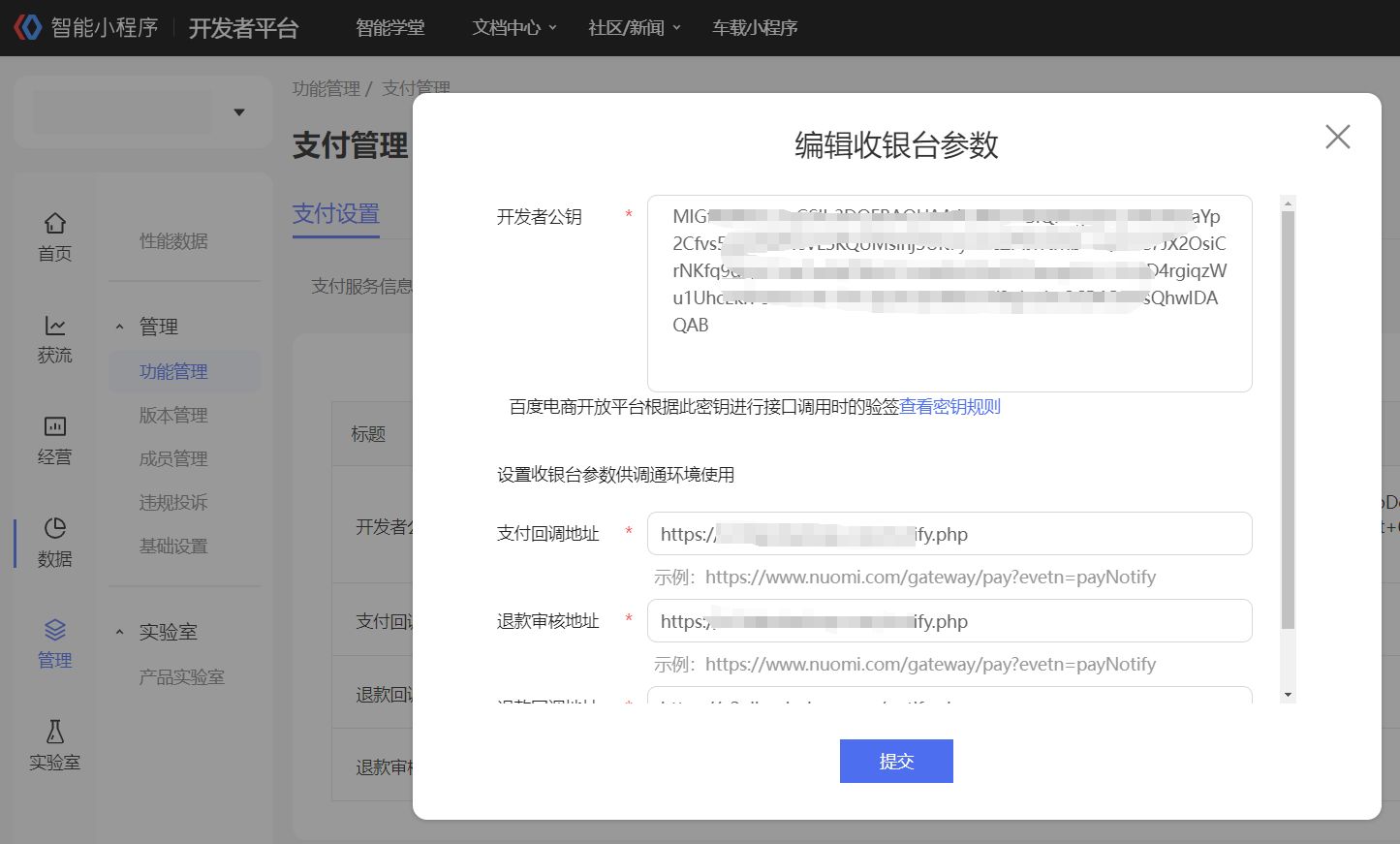
Task: Select the 经营 operations icon
Action: (55, 427)
